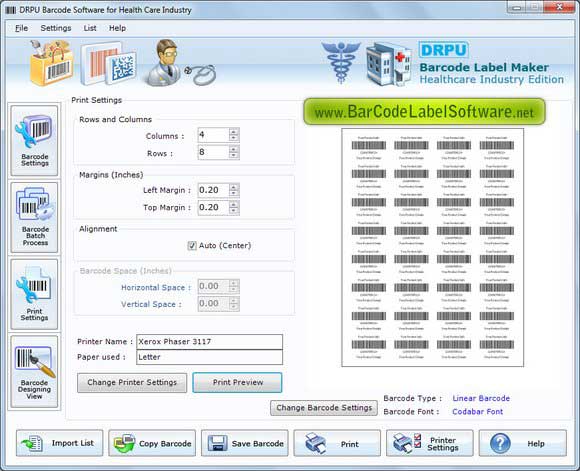This screenshot has width=580, height=471.
Task: Click the bottom Help button
Action: point(523,443)
